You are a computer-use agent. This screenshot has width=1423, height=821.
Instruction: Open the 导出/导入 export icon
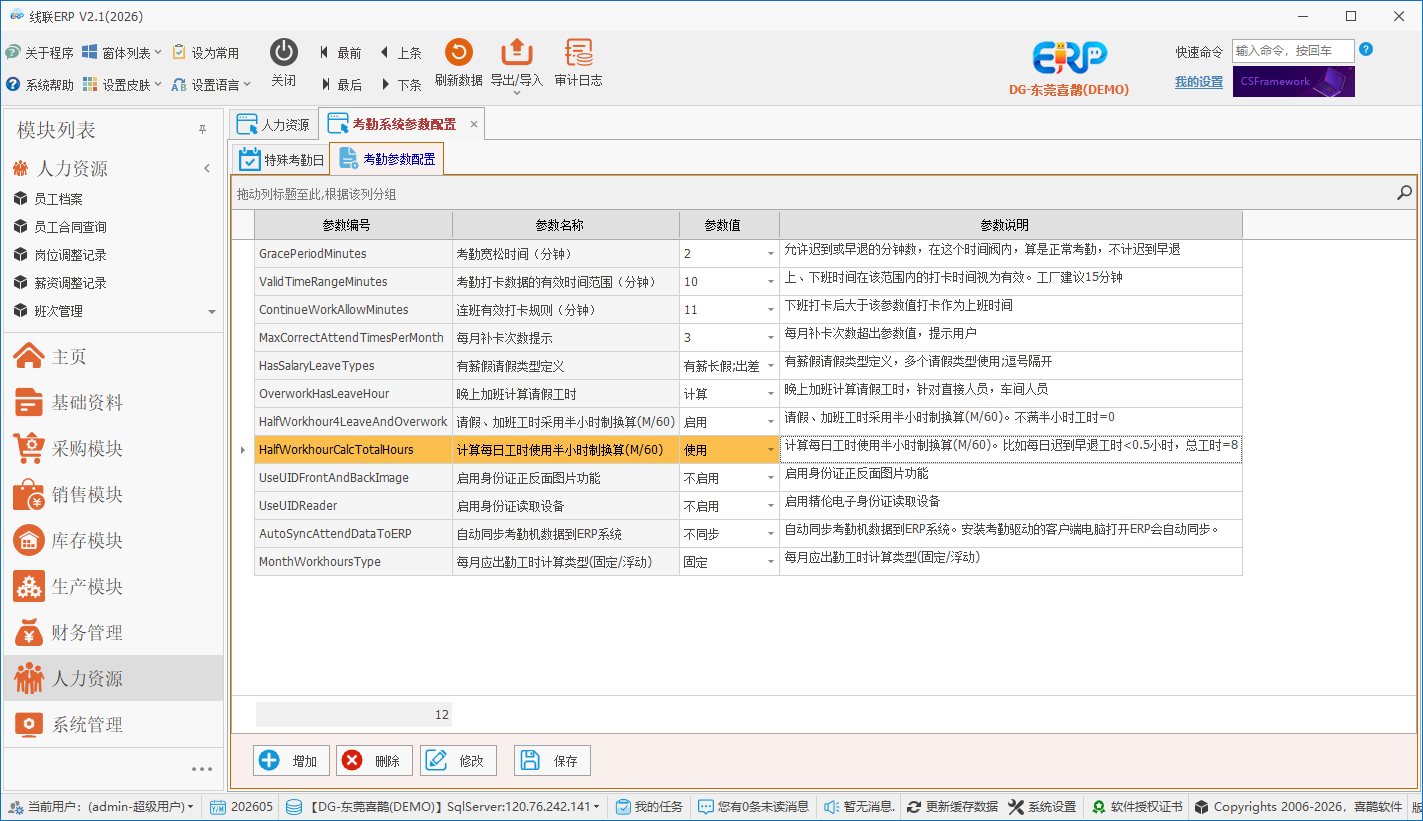coord(517,53)
